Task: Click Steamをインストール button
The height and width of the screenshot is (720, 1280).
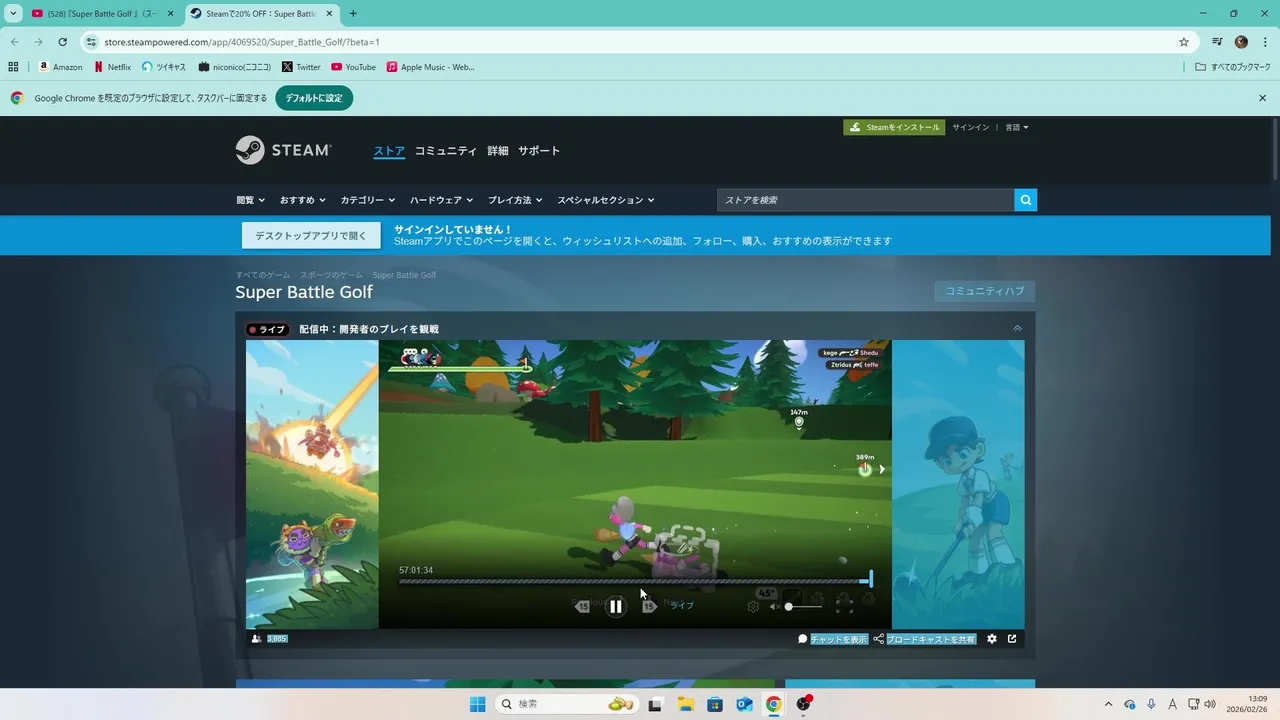Action: click(894, 127)
